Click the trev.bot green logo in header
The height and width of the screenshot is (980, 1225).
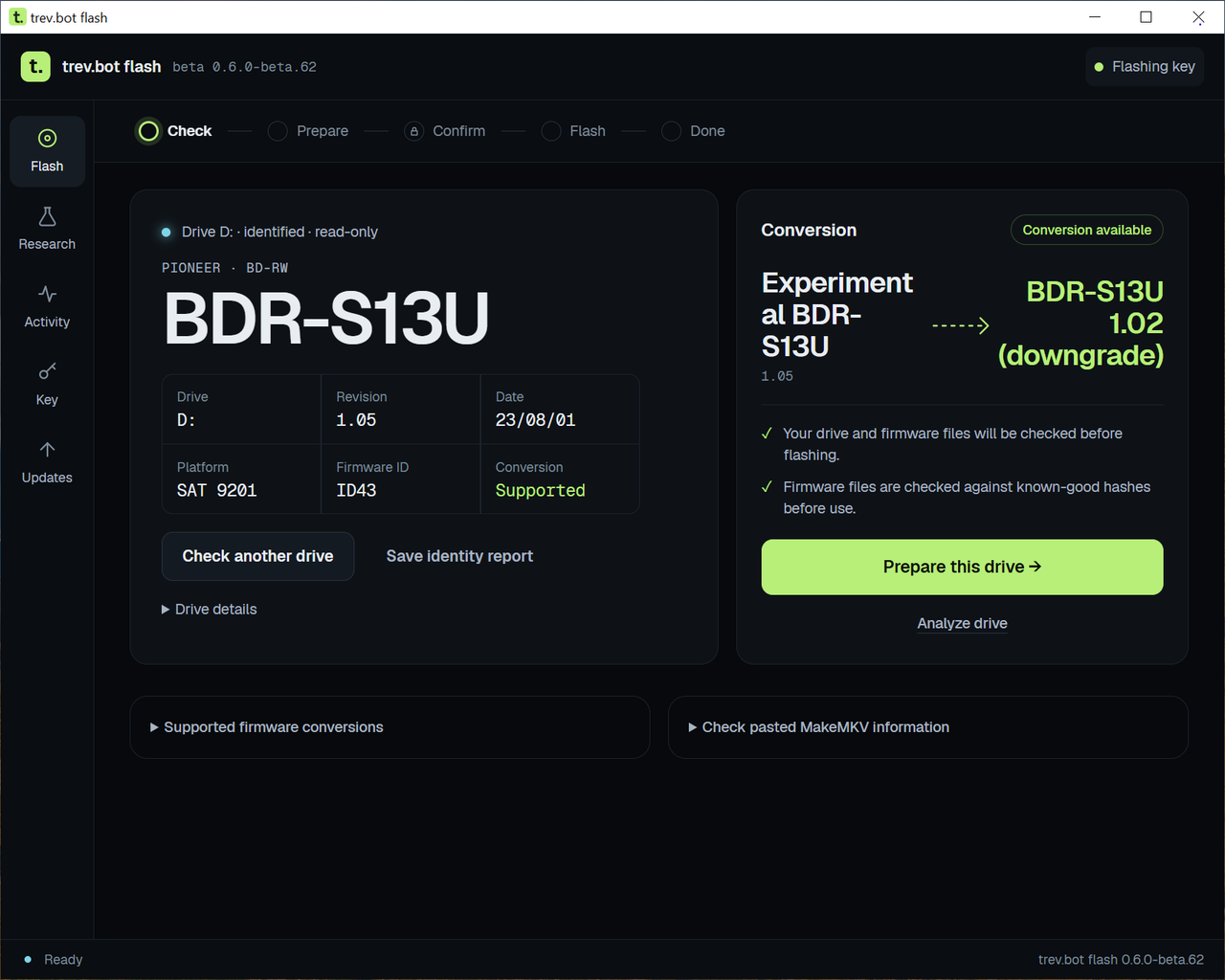coord(35,66)
